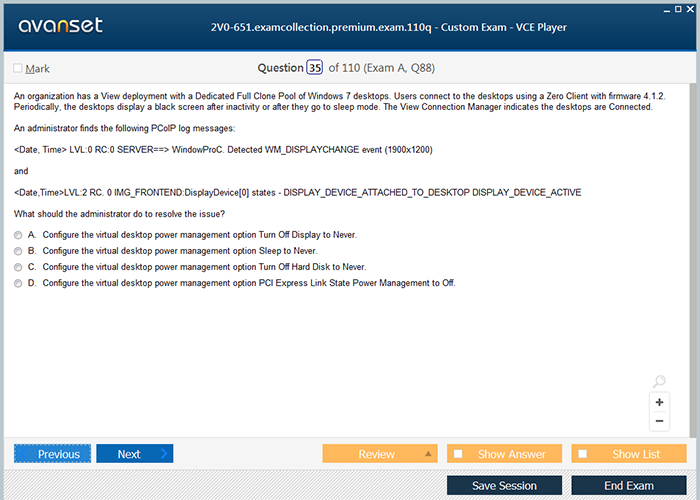Screen dimensions: 700x500
Task: Zoom out with the minus button
Action: coord(659,421)
